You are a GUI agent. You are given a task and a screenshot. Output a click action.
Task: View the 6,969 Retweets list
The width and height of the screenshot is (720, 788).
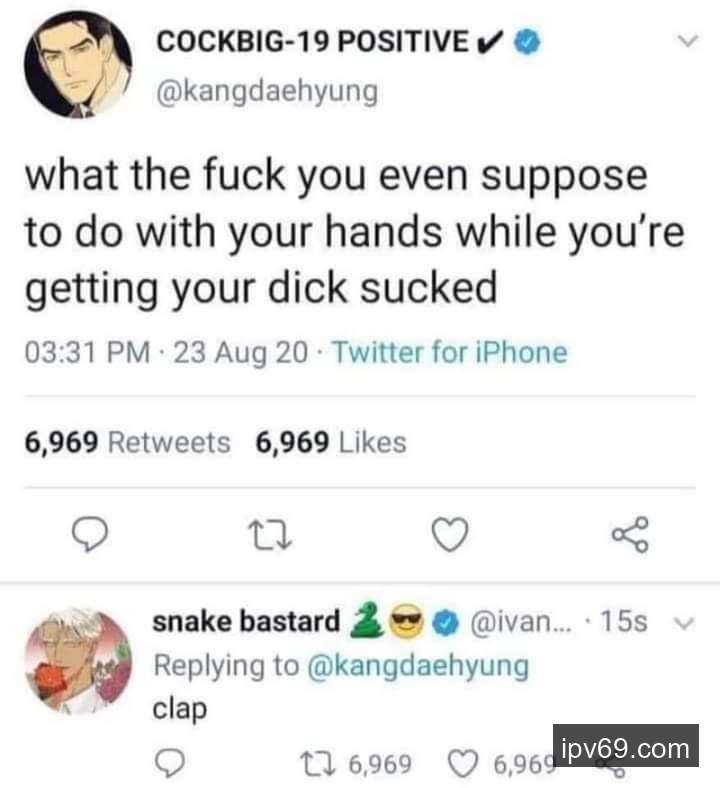click(x=127, y=442)
